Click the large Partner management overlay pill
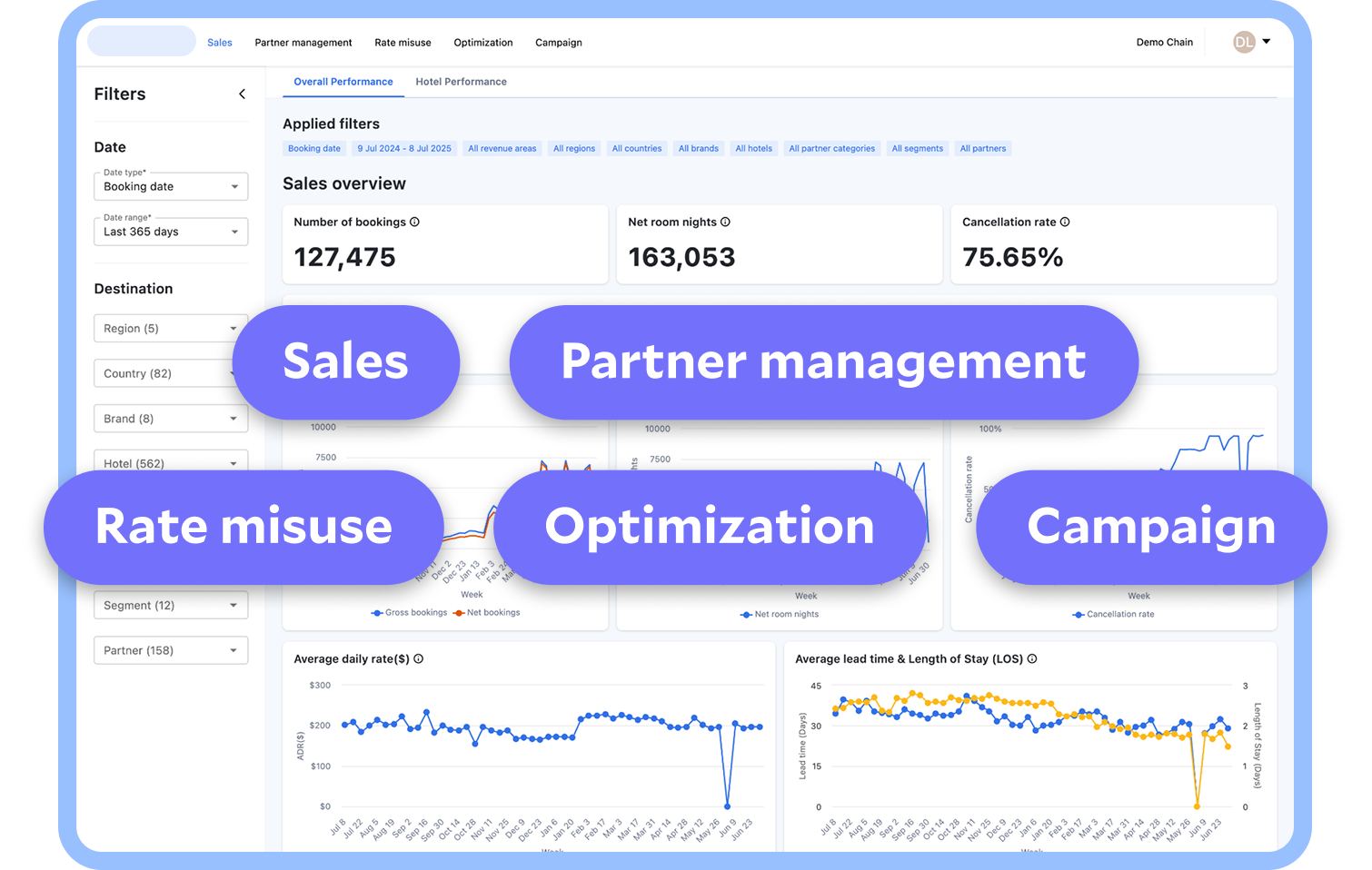1372x870 pixels. [824, 362]
